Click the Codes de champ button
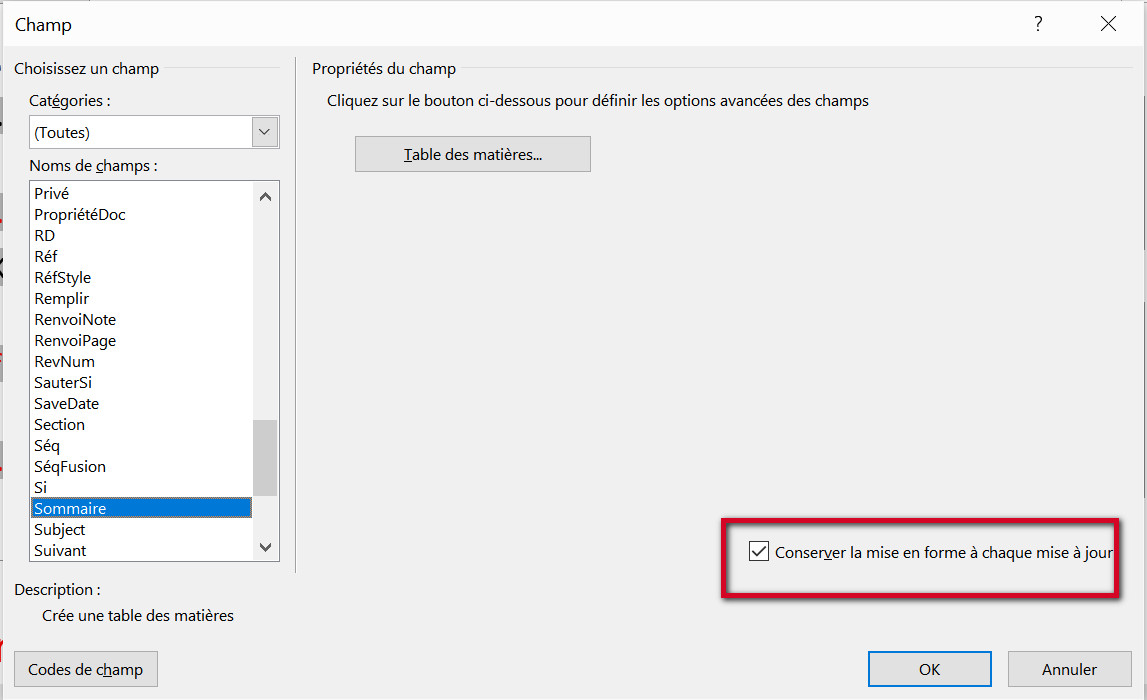Viewport: 1147px width, 700px height. tap(86, 669)
